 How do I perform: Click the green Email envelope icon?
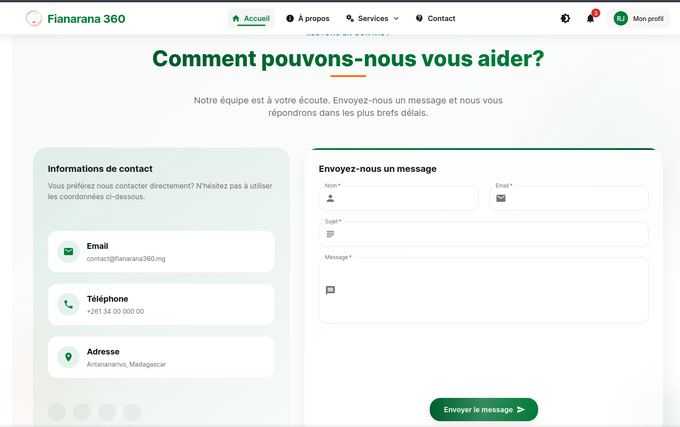pyautogui.click(x=68, y=251)
